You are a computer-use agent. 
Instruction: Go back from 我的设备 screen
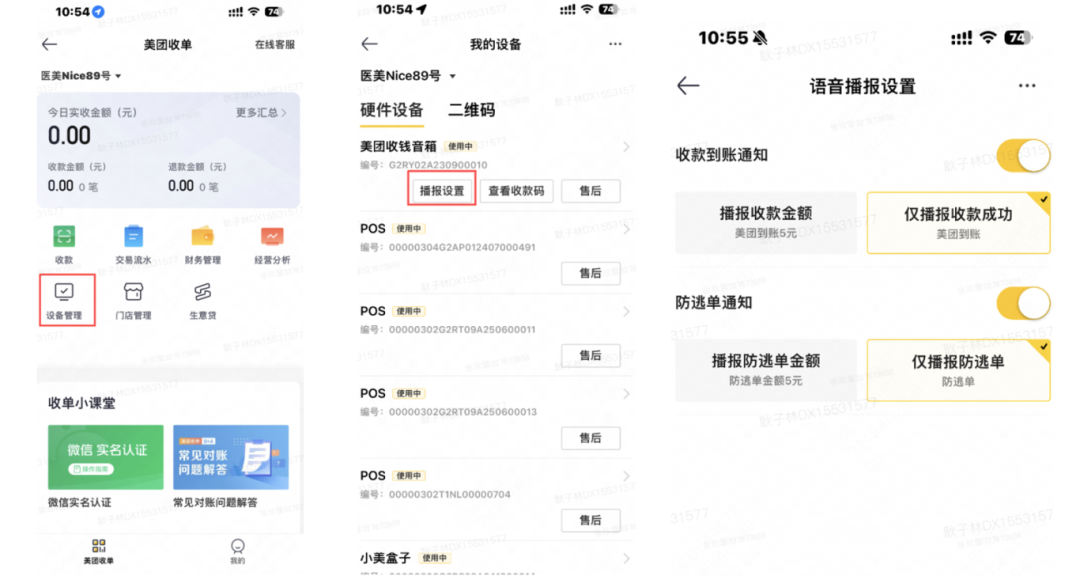(x=370, y=44)
